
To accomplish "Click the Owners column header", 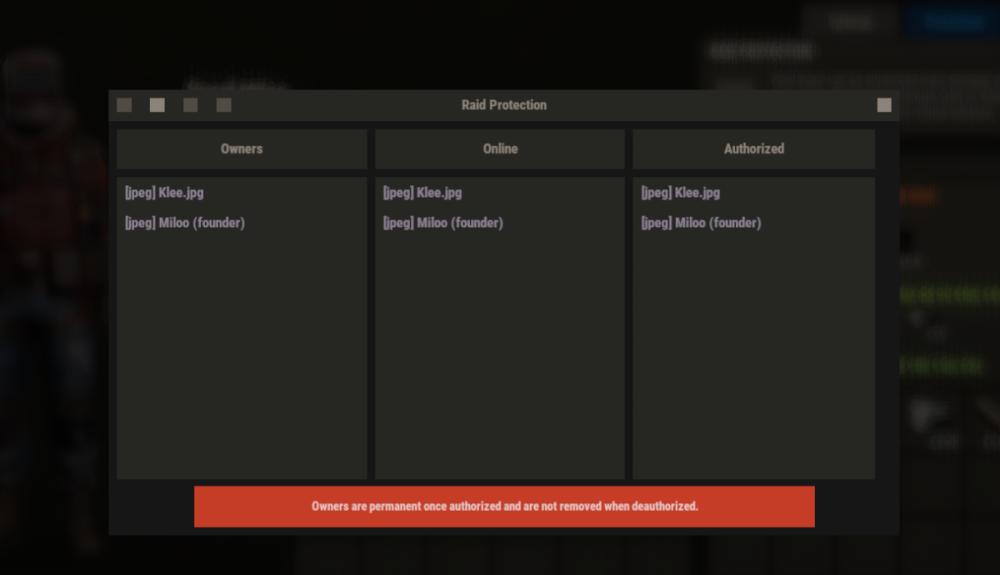I will (x=242, y=149).
